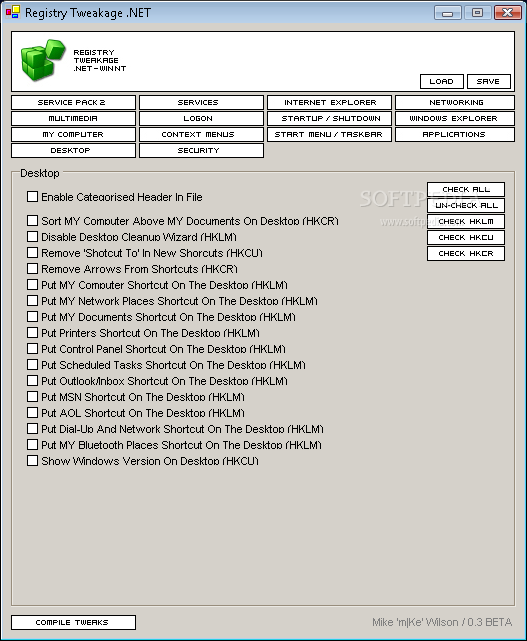Open Context Menus tweaks
Viewport: 527px width, 641px height.
coord(201,134)
